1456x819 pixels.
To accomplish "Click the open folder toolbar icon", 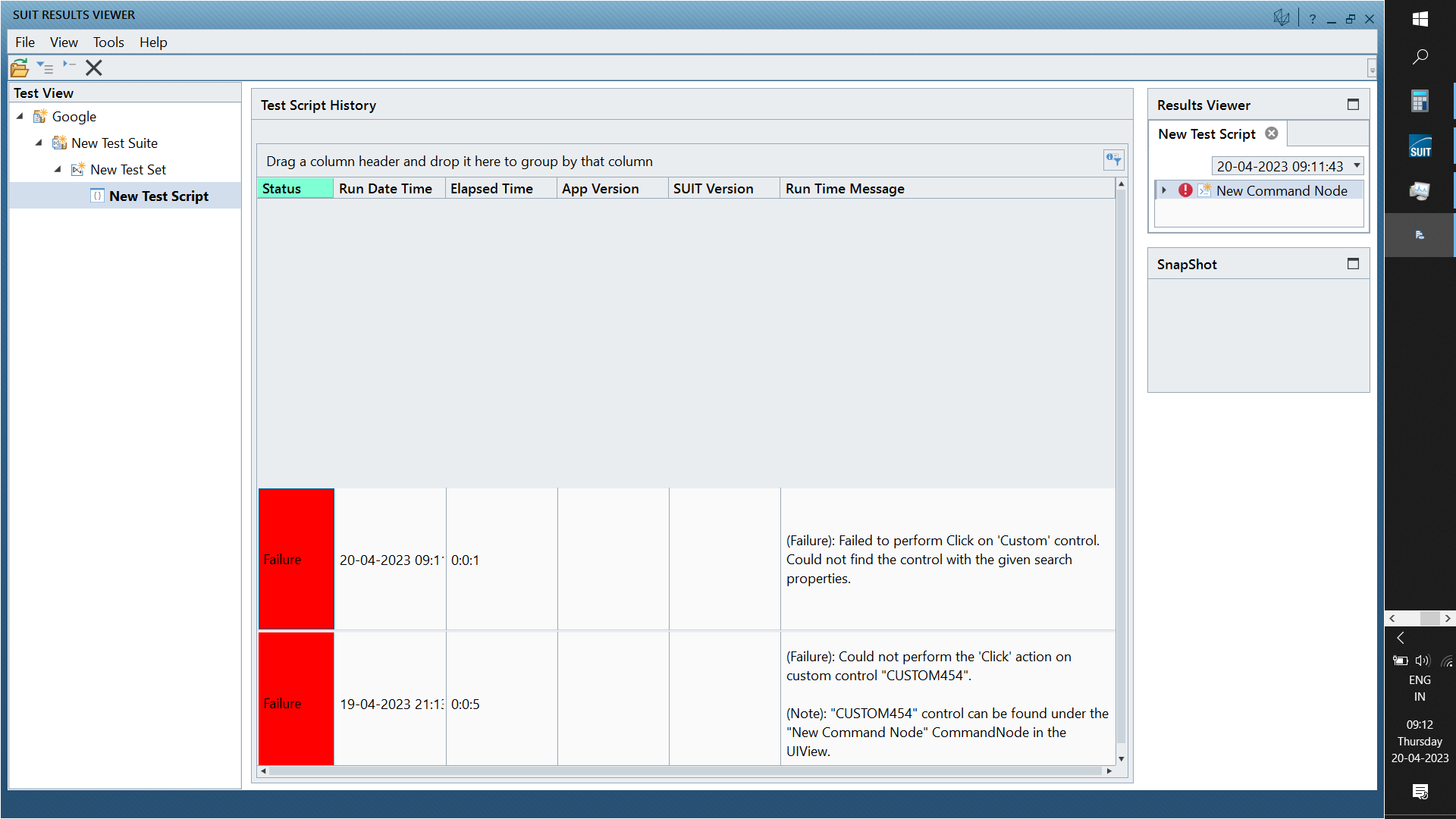I will pyautogui.click(x=20, y=68).
